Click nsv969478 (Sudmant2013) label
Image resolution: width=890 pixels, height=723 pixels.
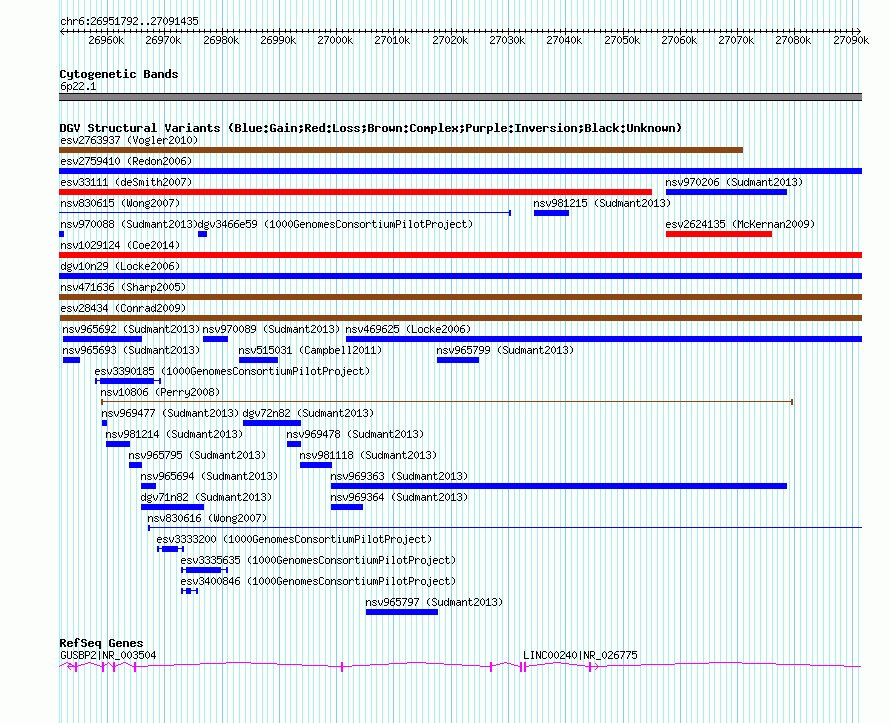pos(355,434)
